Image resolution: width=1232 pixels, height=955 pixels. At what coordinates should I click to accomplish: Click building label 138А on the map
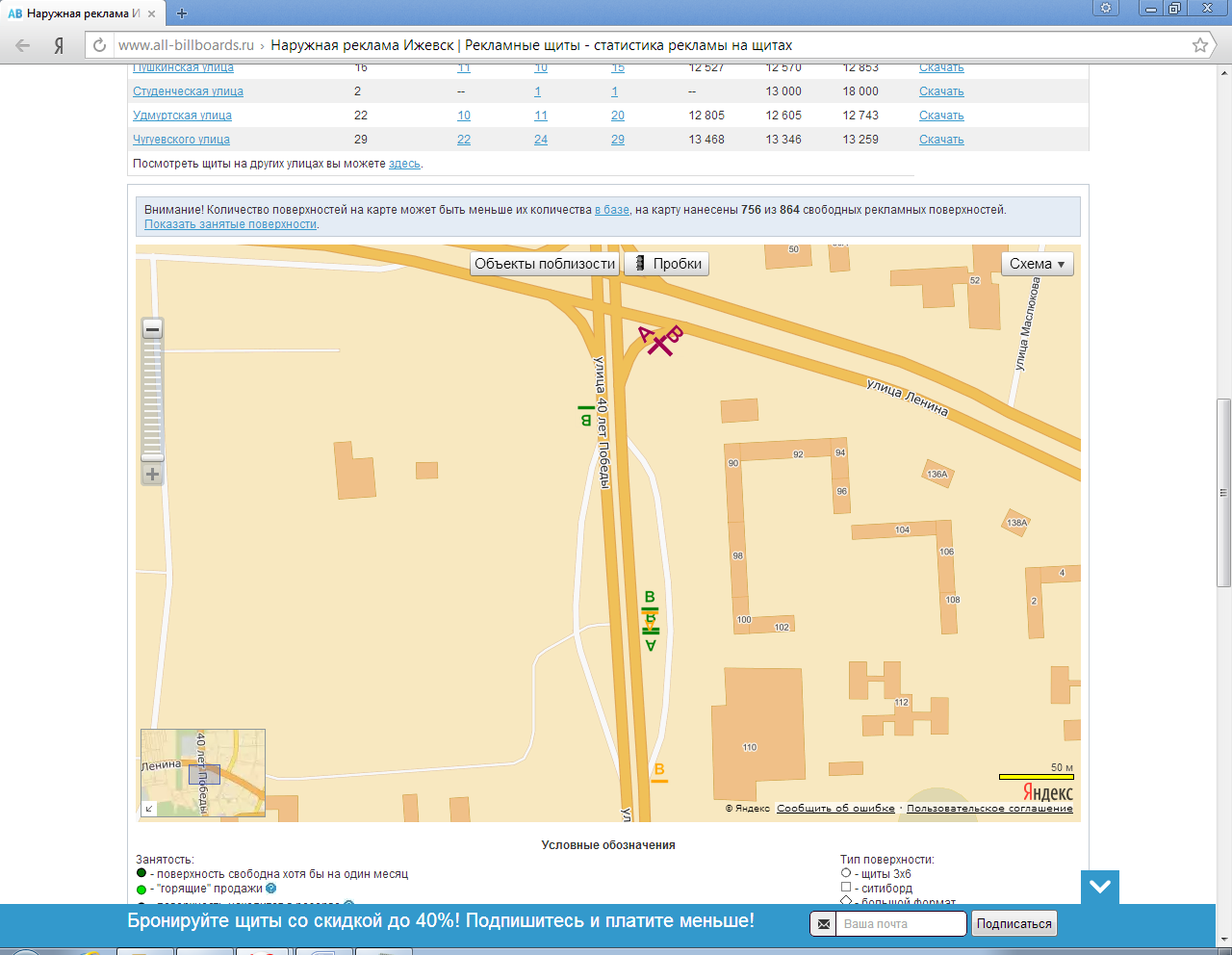(x=1017, y=523)
